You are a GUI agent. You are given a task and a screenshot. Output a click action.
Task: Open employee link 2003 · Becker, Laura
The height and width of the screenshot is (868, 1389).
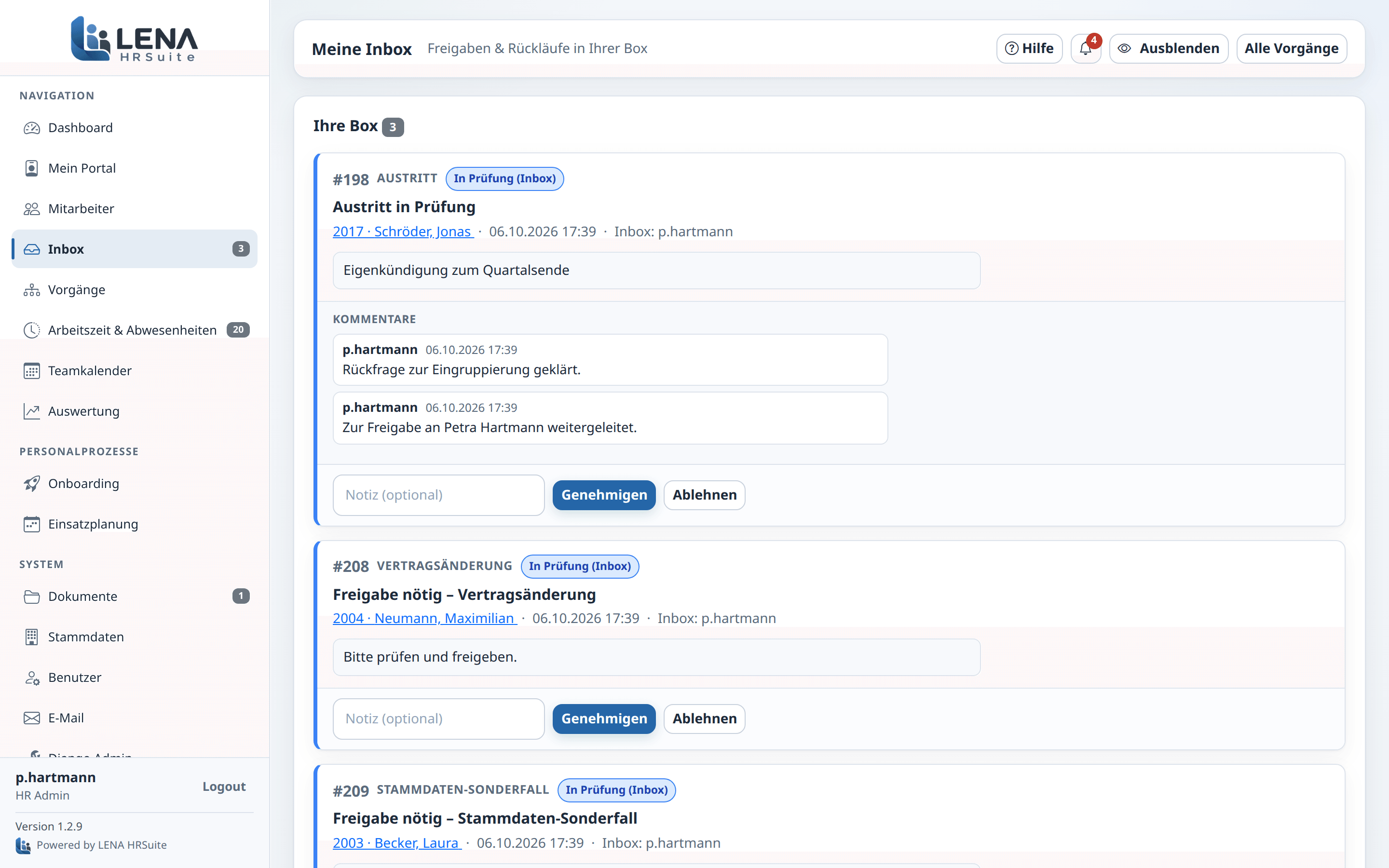click(x=397, y=843)
